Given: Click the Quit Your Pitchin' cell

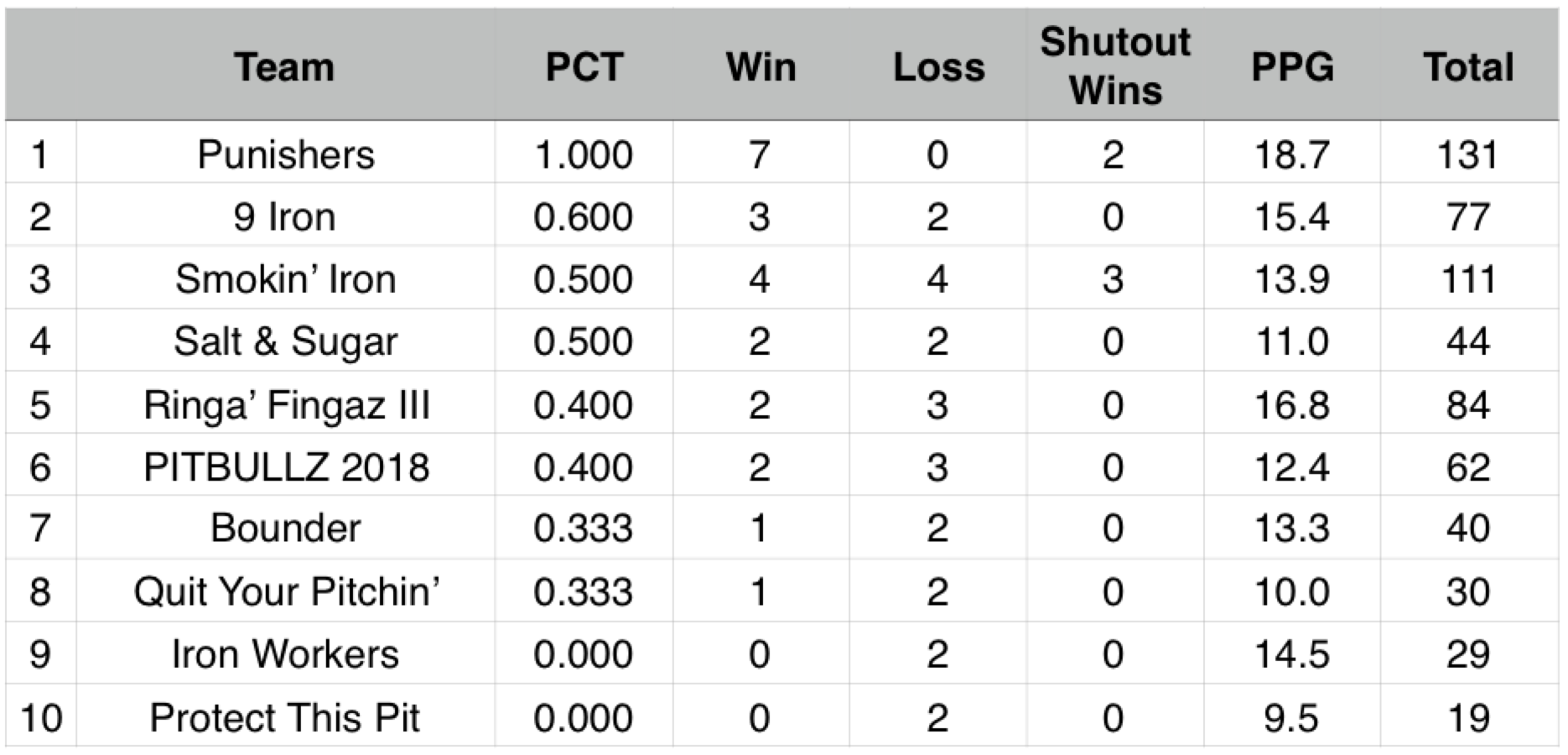Looking at the screenshot, I should click(x=286, y=591).
